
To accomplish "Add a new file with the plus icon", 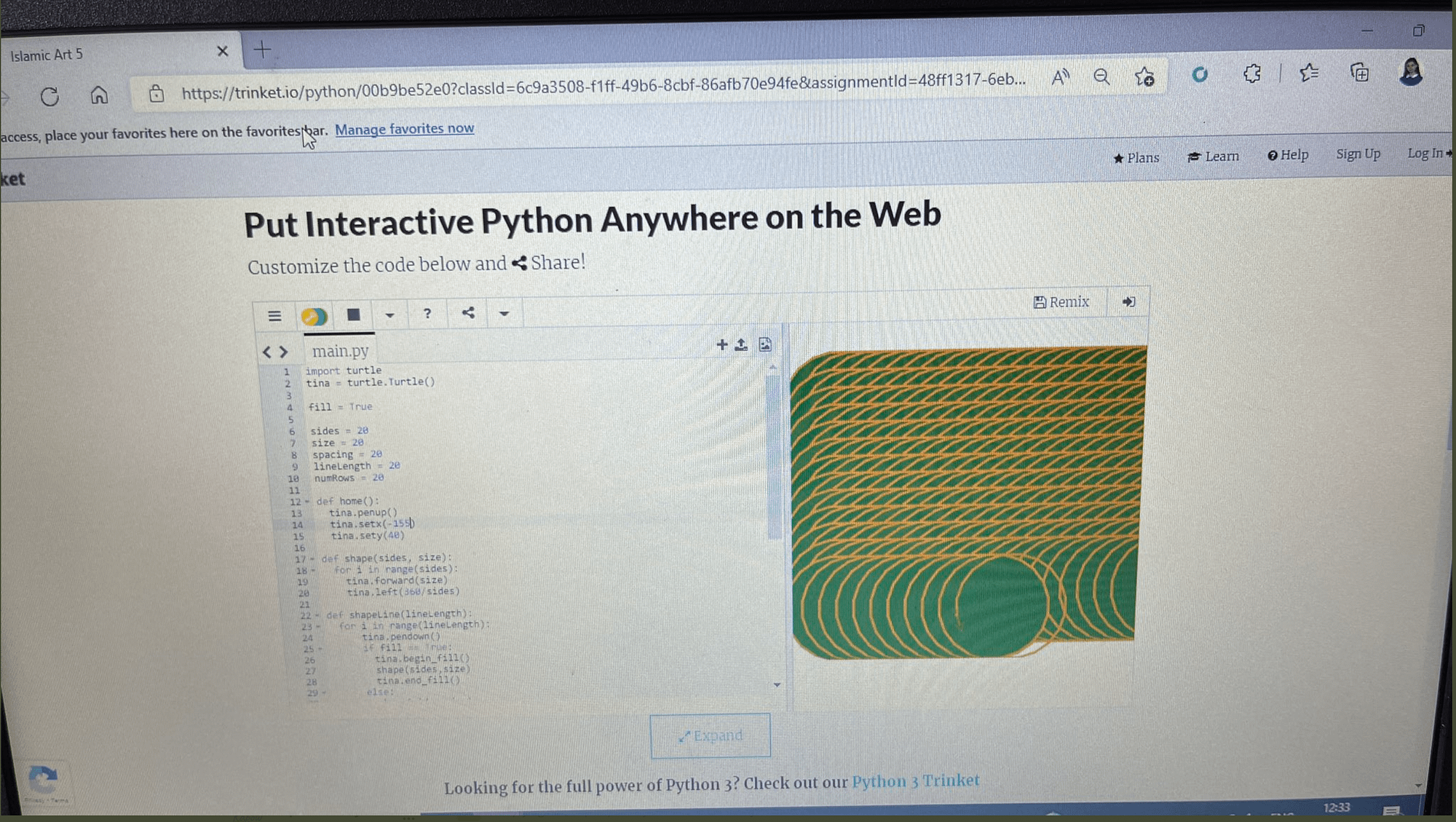I will [x=721, y=344].
